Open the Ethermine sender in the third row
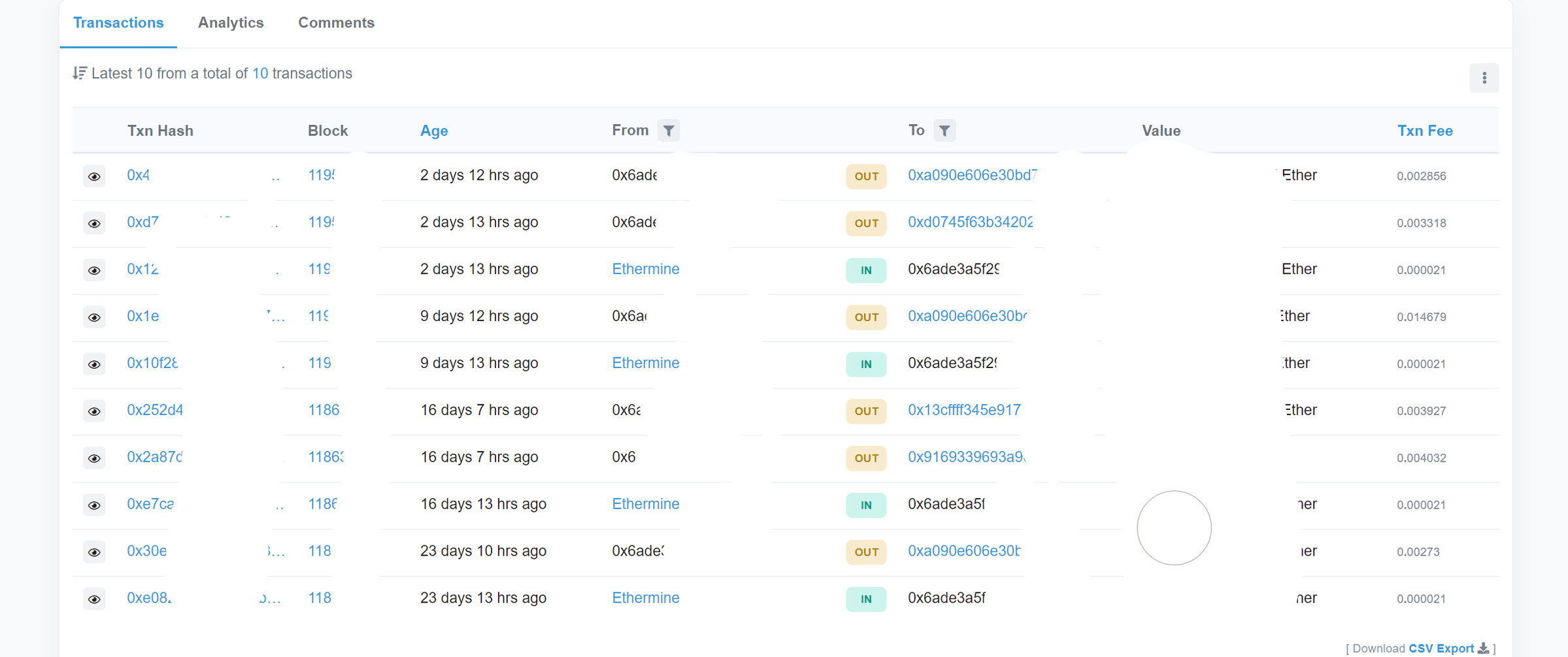 point(645,269)
